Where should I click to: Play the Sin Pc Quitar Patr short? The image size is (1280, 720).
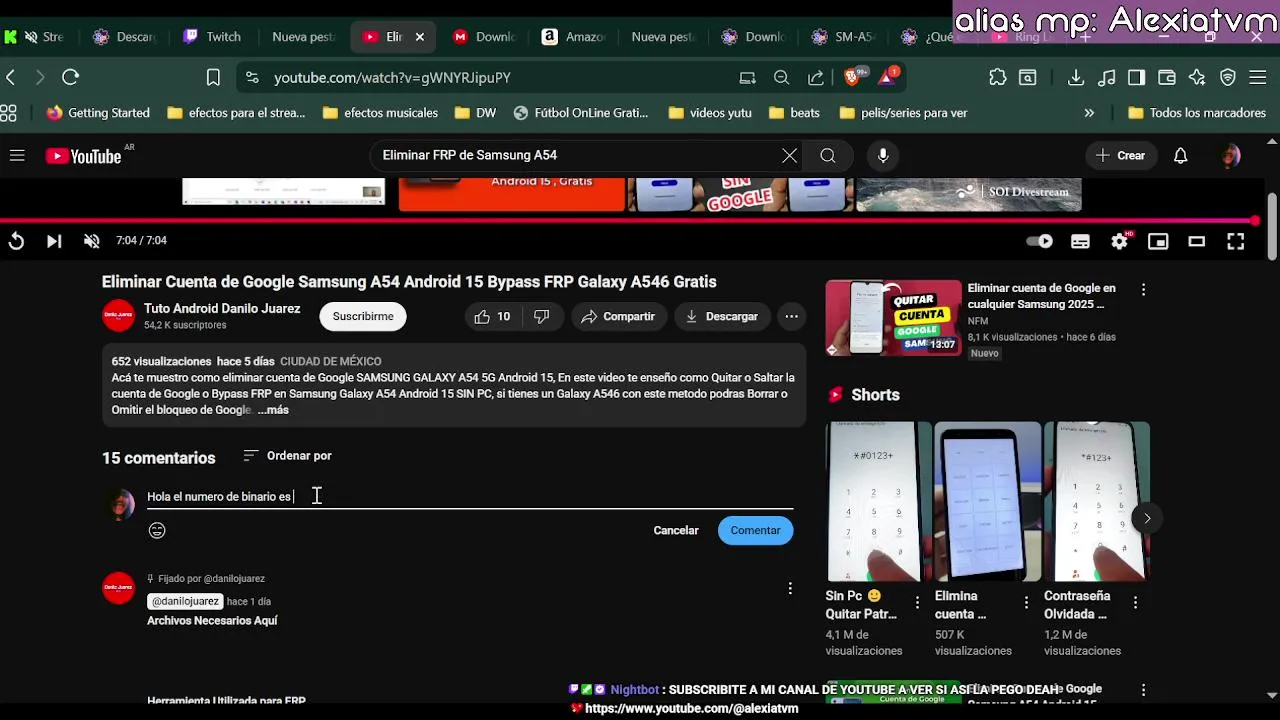[879, 501]
